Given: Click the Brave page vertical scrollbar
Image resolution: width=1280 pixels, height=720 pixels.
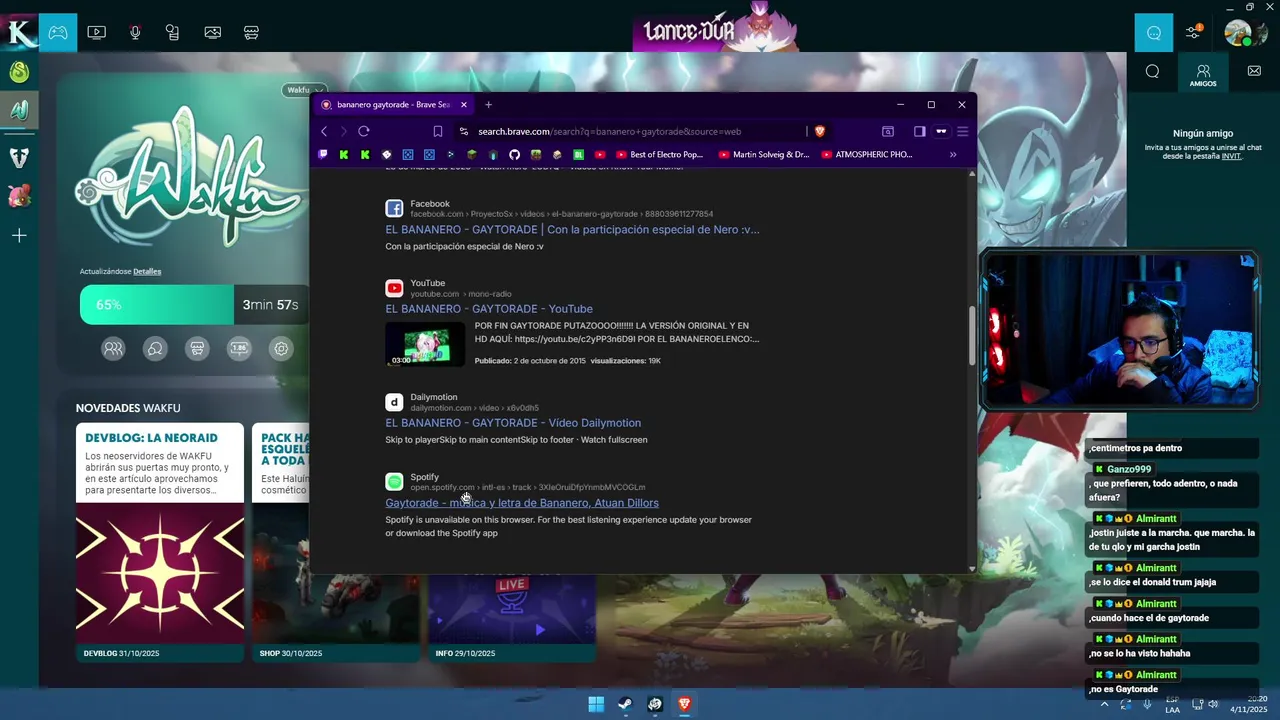Looking at the screenshot, I should click(x=972, y=337).
